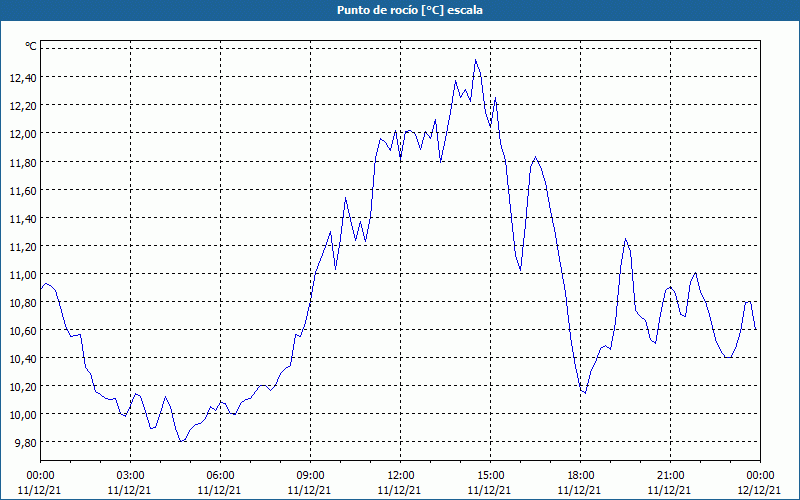Click the 09:00 time axis label
Image resolution: width=800 pixels, height=500 pixels.
click(310, 476)
